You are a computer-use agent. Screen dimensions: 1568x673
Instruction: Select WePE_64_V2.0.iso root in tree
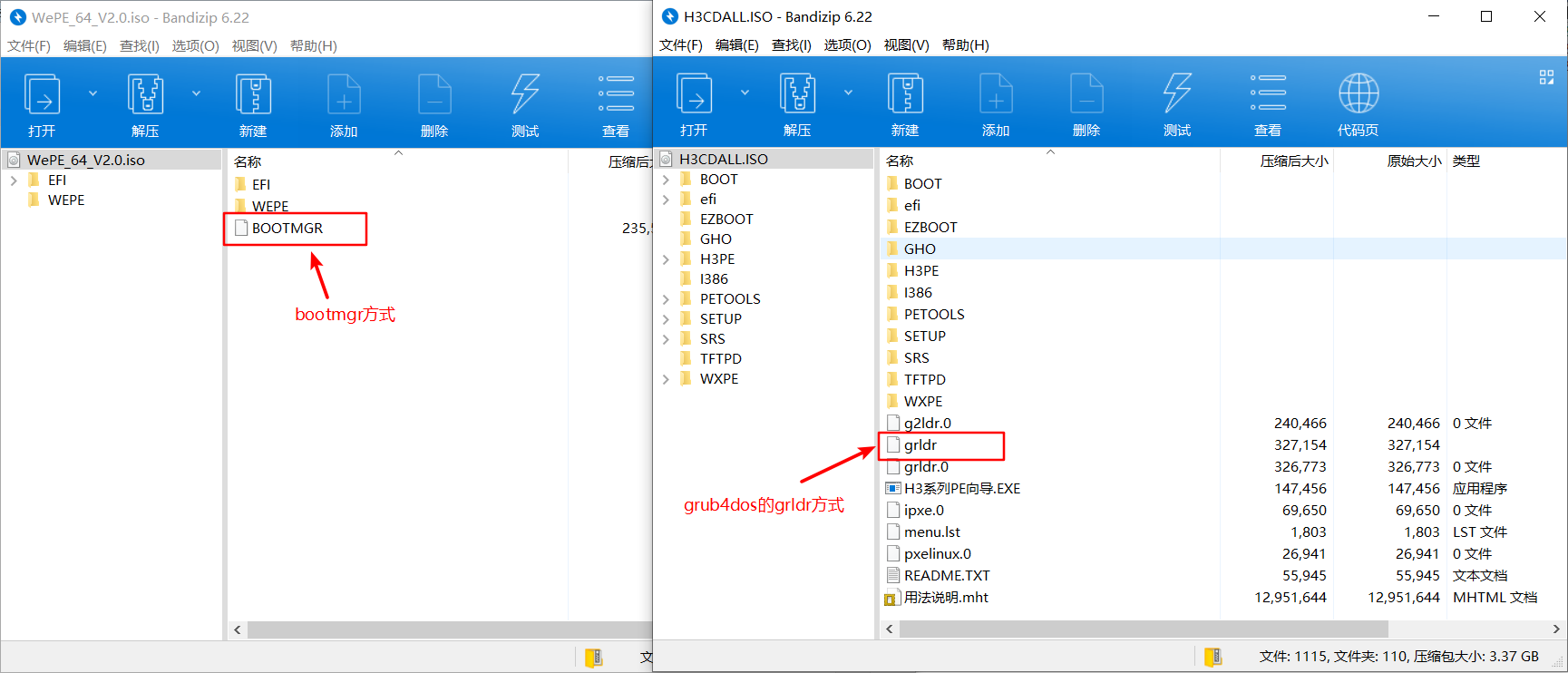tap(86, 160)
